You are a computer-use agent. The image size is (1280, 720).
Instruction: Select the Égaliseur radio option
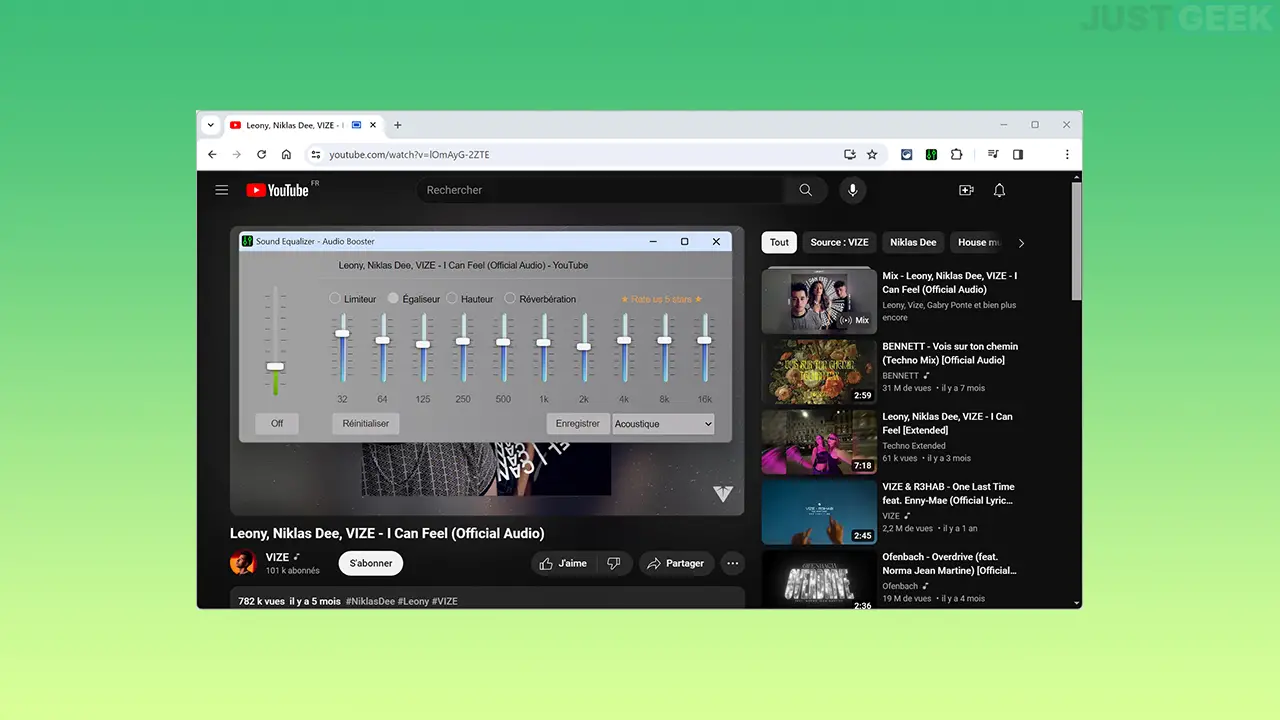tap(393, 298)
